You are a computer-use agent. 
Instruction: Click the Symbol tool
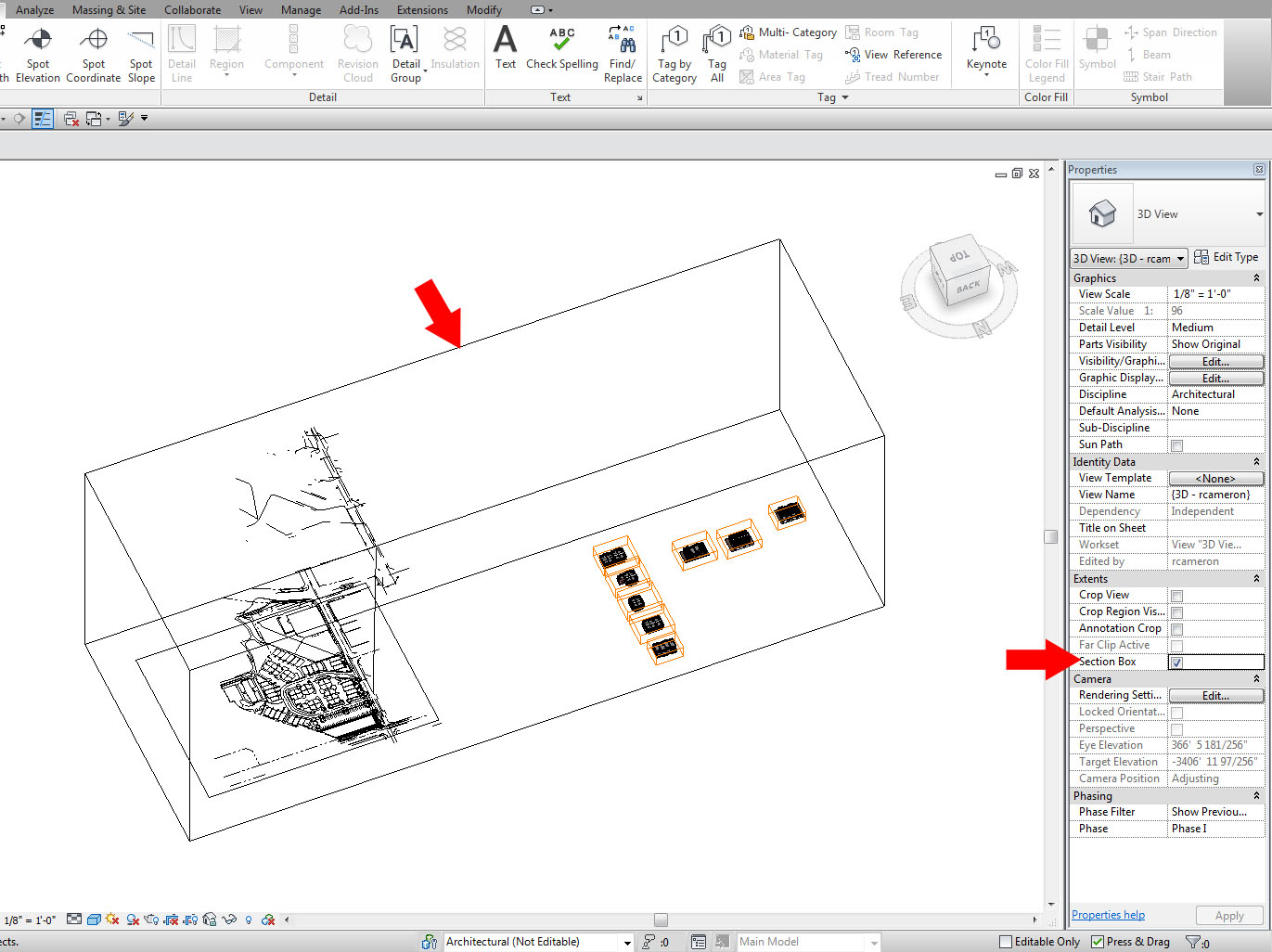(1097, 48)
